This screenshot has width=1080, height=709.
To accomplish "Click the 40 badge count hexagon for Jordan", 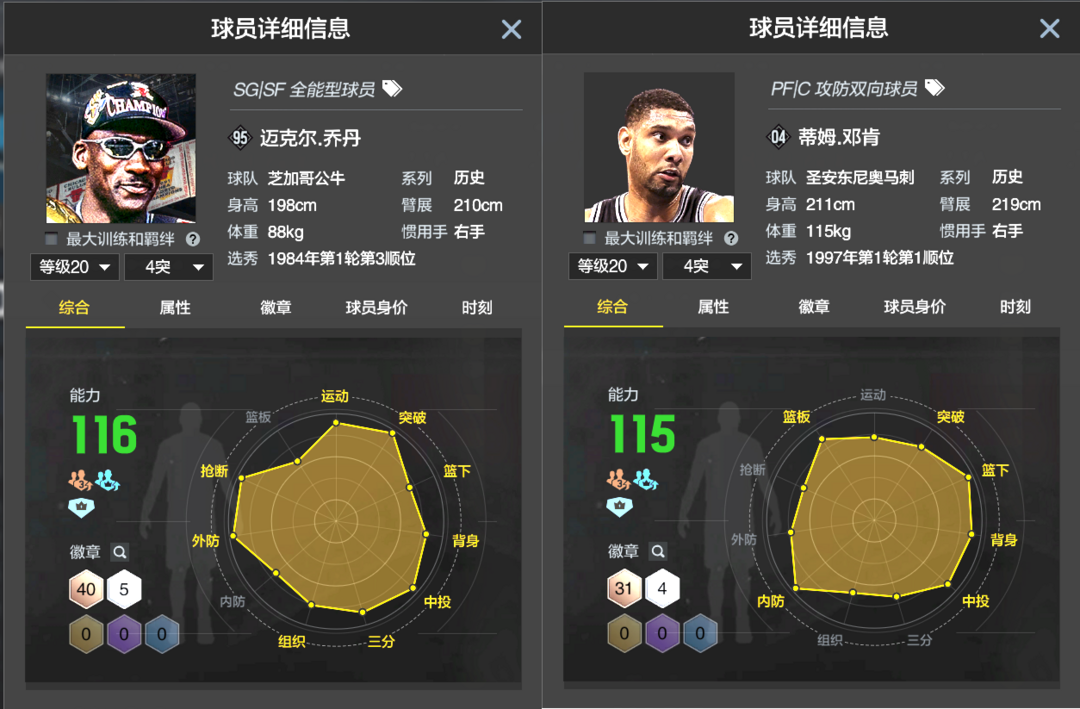I will click(x=86, y=589).
